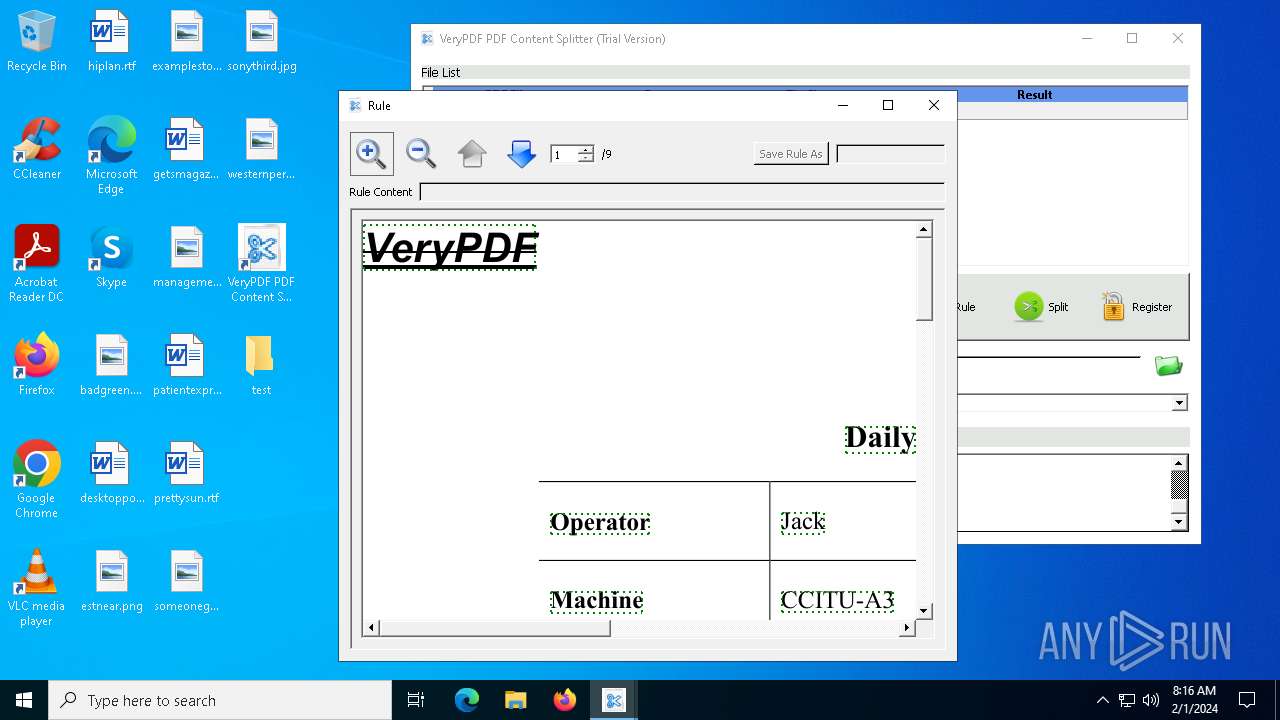Click the preview vertical scrollbar up arrow
The width and height of the screenshot is (1280, 720).
pos(924,230)
